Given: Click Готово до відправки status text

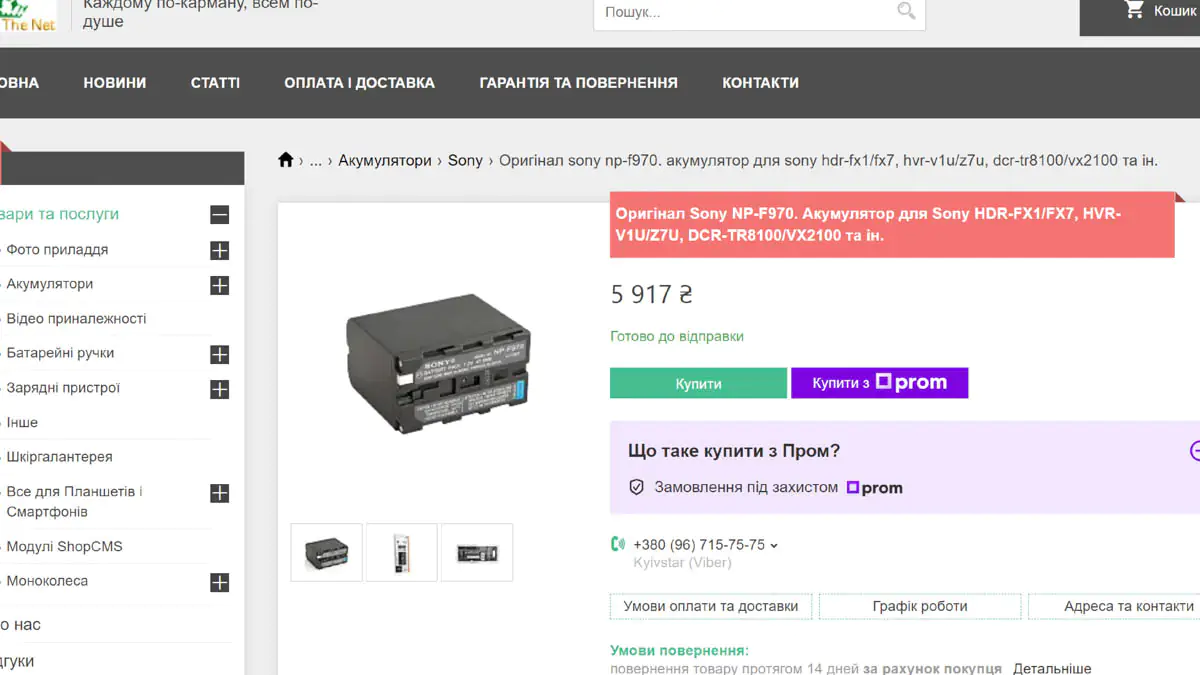Looking at the screenshot, I should (x=677, y=337).
